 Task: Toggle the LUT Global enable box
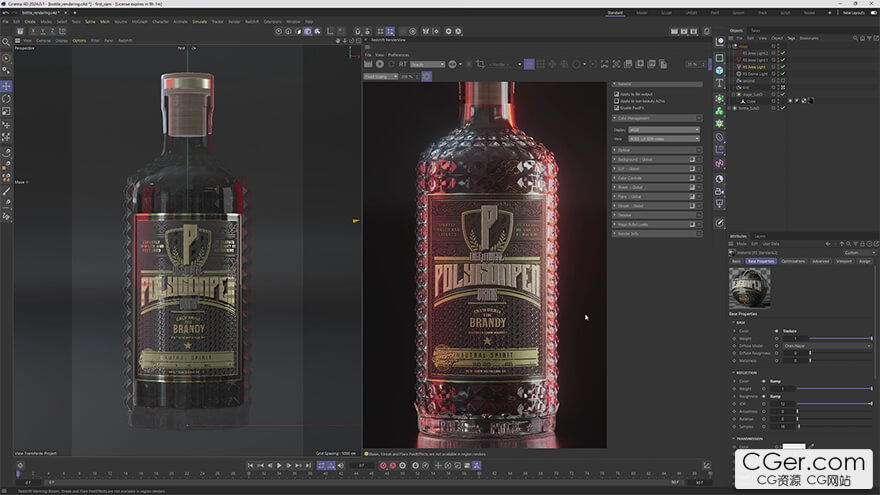coord(692,169)
